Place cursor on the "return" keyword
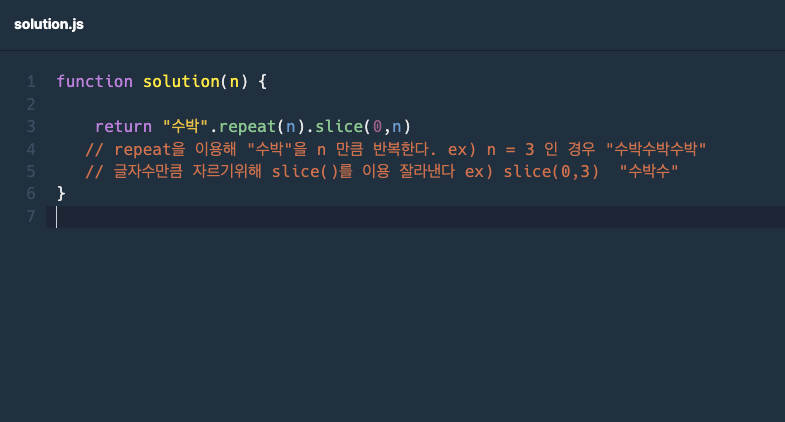785x422 pixels. (x=124, y=126)
